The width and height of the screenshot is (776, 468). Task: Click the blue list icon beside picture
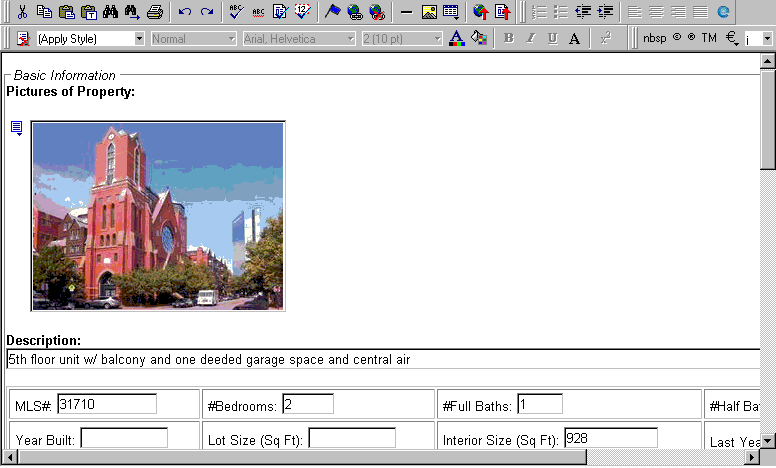(17, 128)
